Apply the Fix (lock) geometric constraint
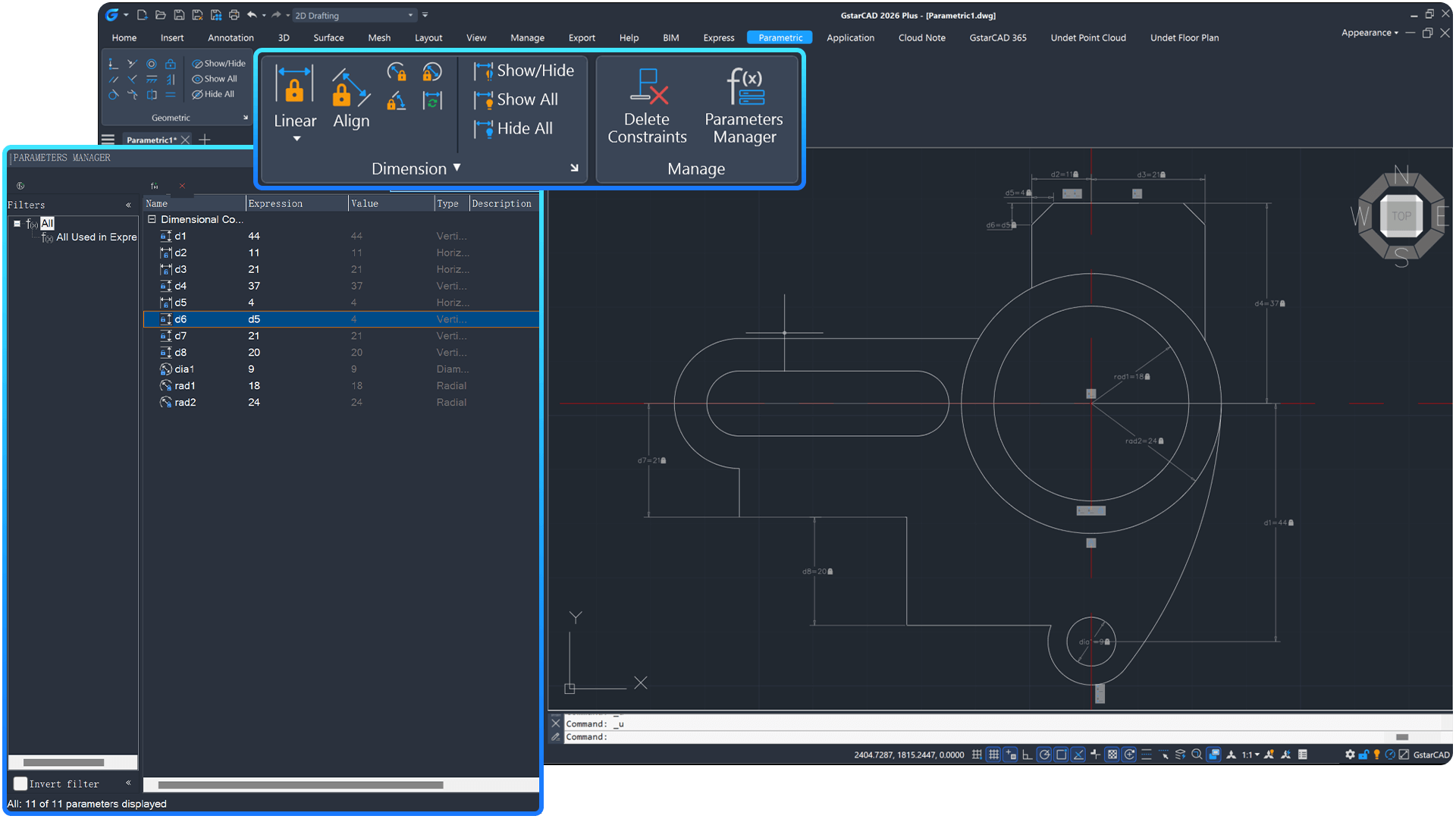1456x819 pixels. click(170, 64)
